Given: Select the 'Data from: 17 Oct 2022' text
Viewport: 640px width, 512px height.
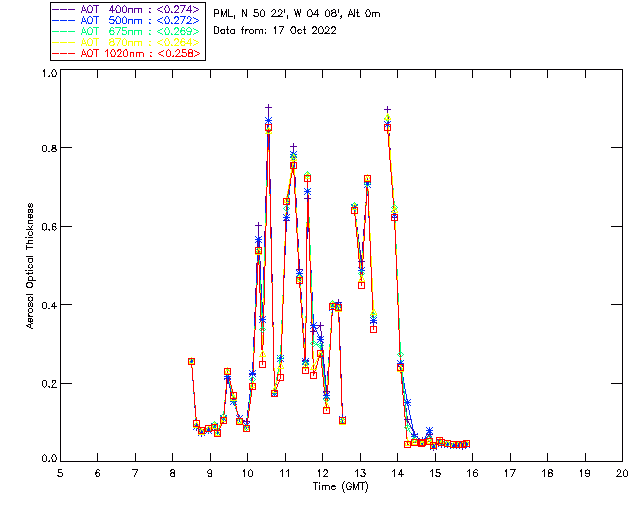Looking at the screenshot, I should tap(275, 31).
